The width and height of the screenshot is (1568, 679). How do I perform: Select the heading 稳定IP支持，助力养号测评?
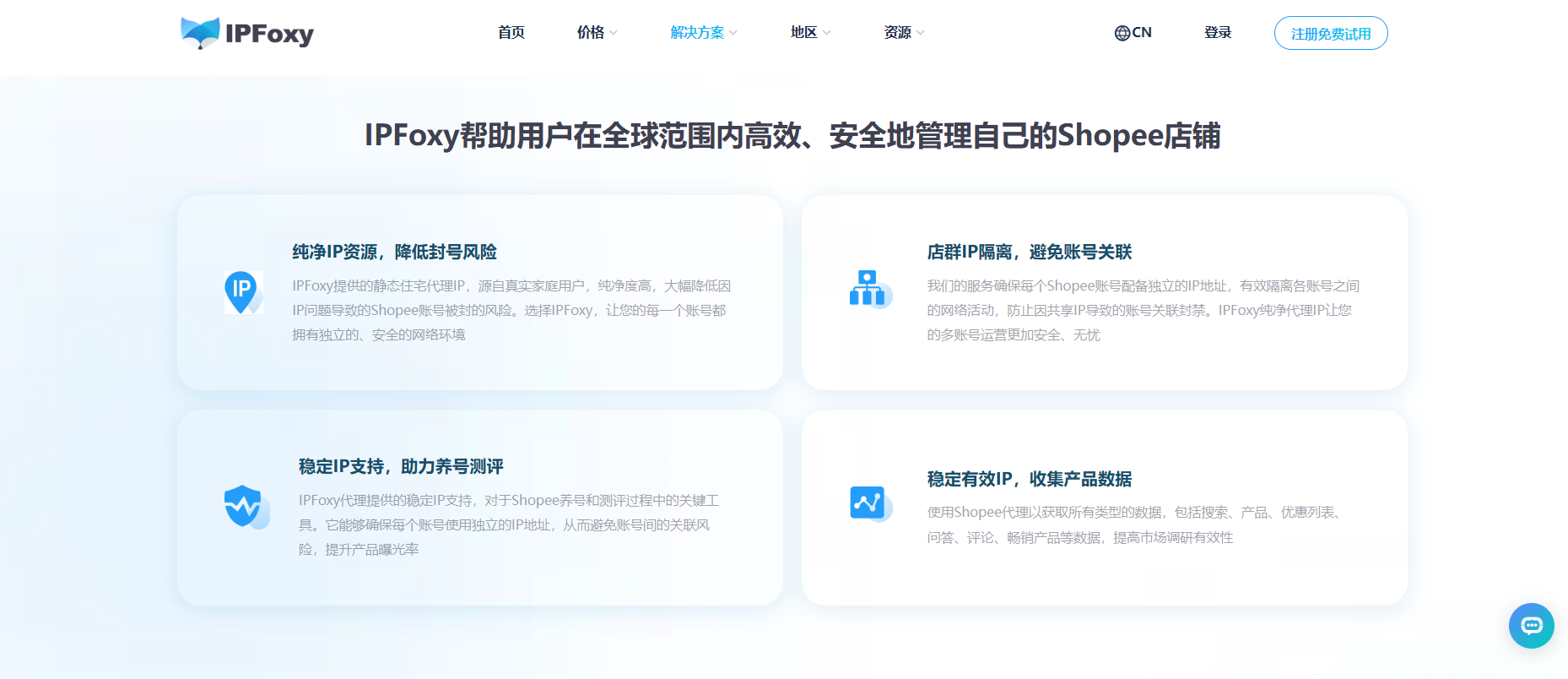pos(401,466)
